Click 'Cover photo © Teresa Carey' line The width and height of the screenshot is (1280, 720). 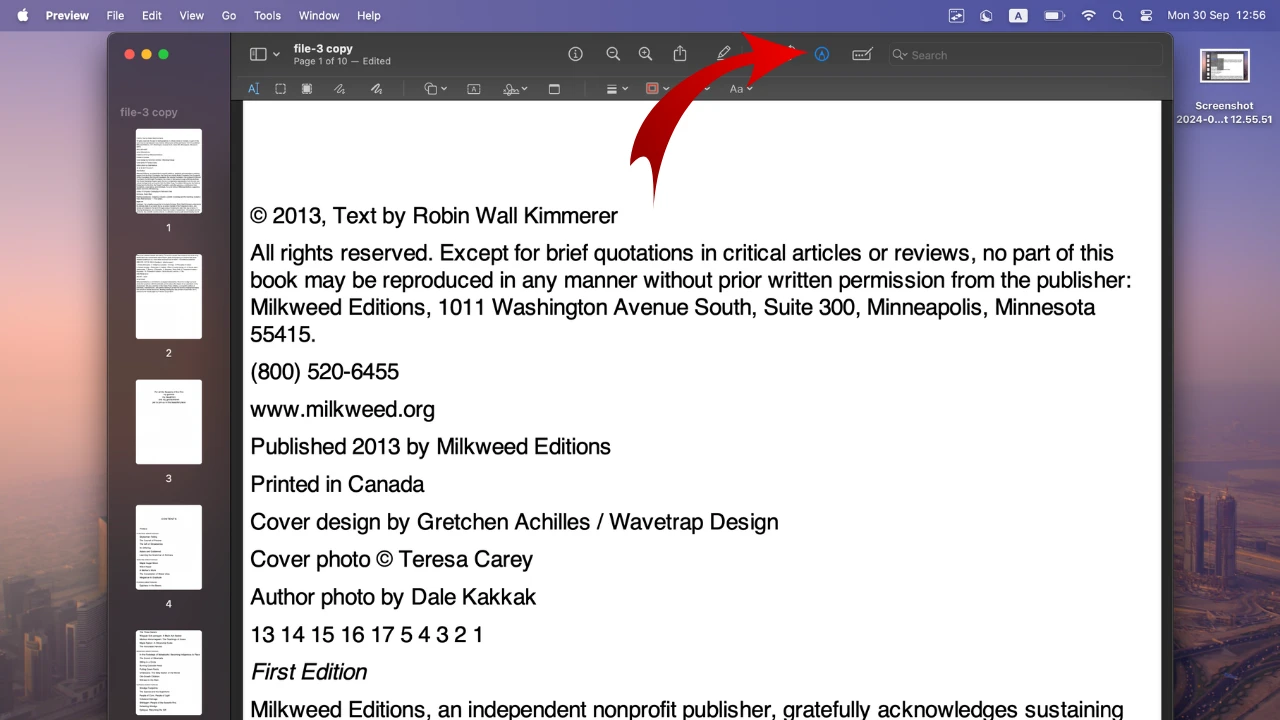391,559
